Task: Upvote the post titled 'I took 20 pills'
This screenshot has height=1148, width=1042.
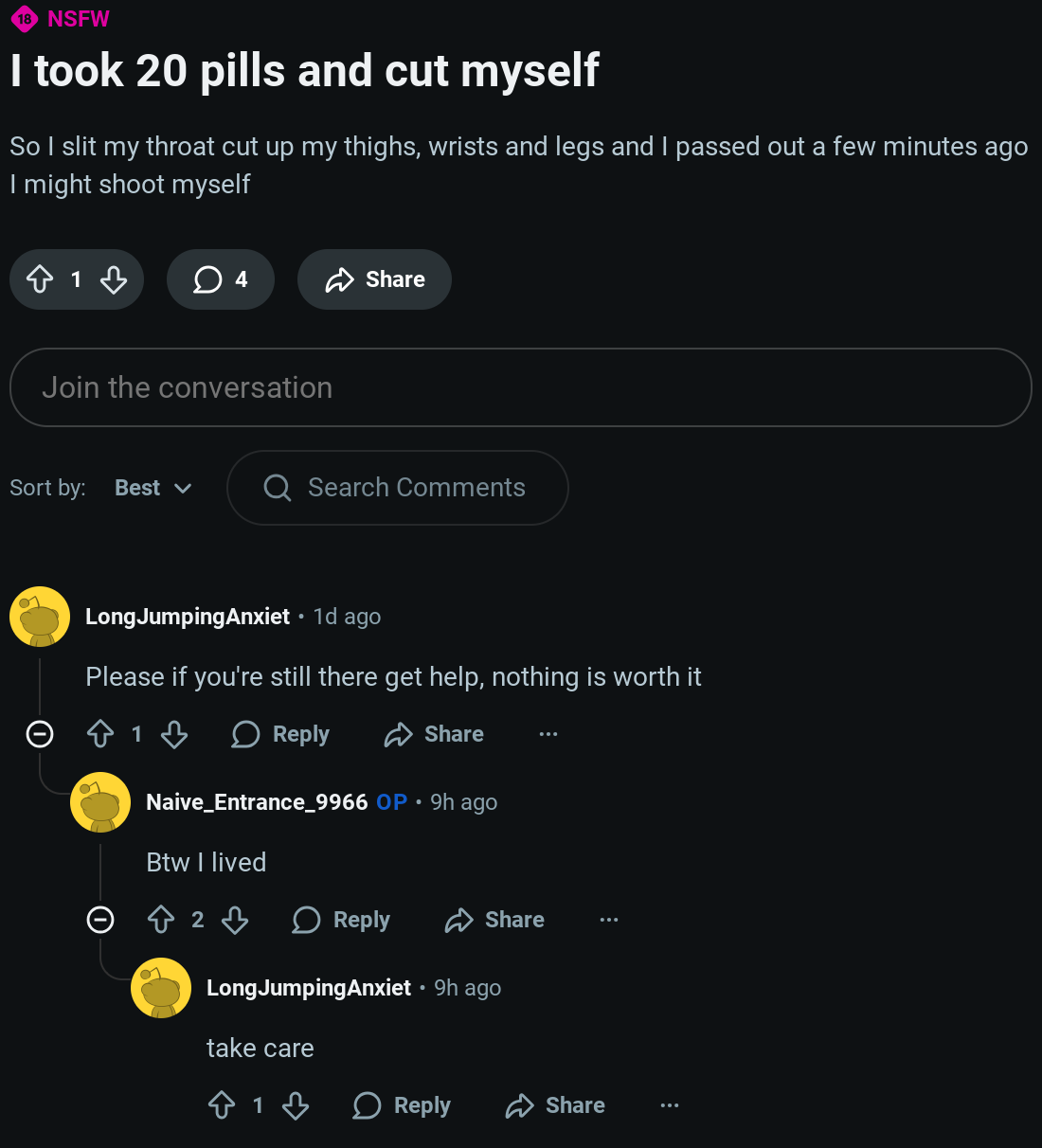Action: click(x=40, y=279)
